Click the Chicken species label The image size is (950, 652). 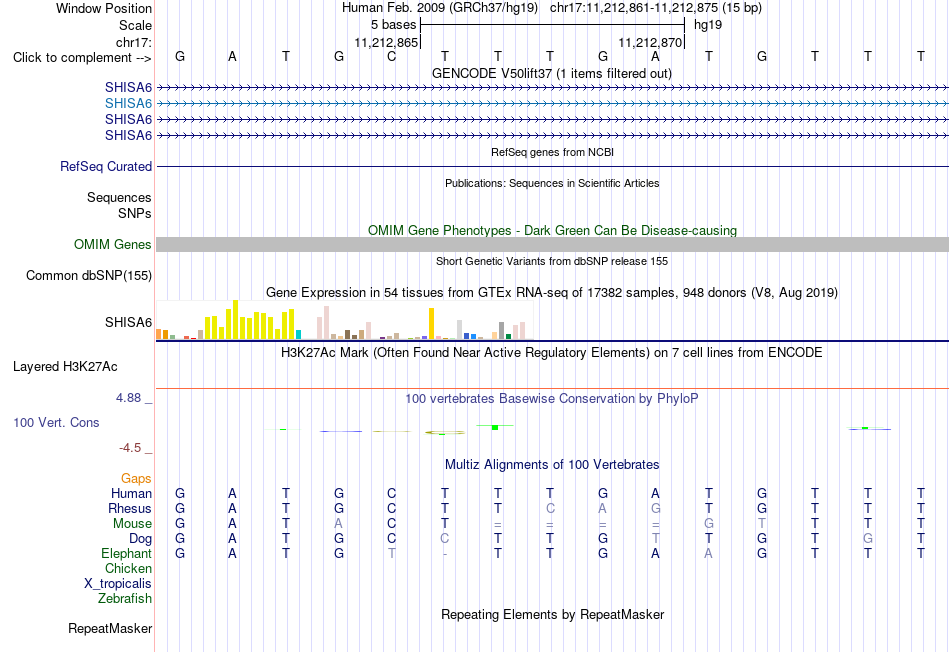128,568
